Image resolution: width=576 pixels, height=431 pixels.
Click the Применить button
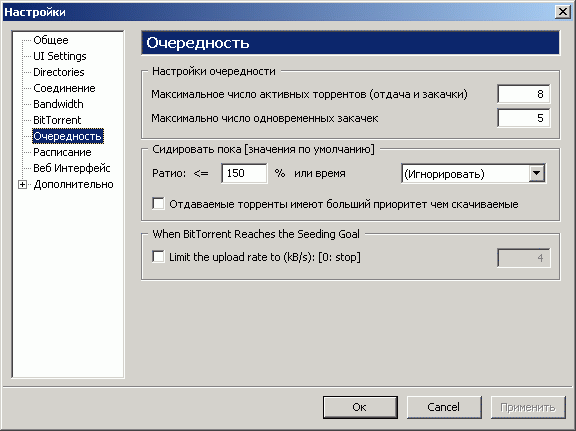point(528,407)
